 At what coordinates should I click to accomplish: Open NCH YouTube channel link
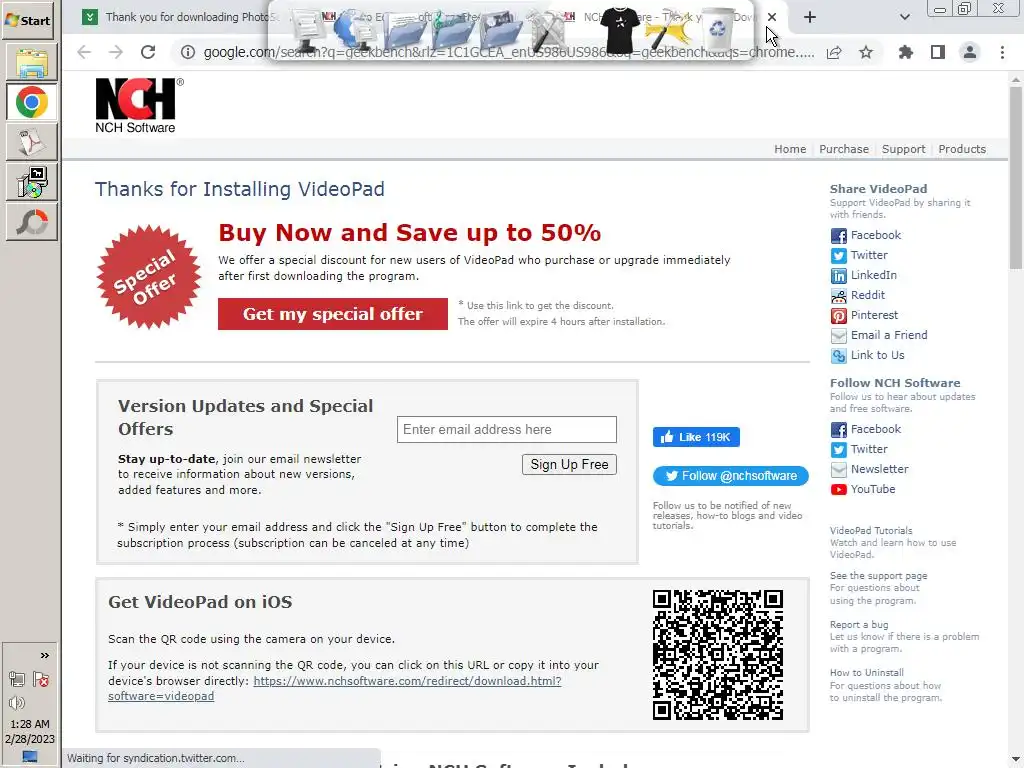point(863,489)
